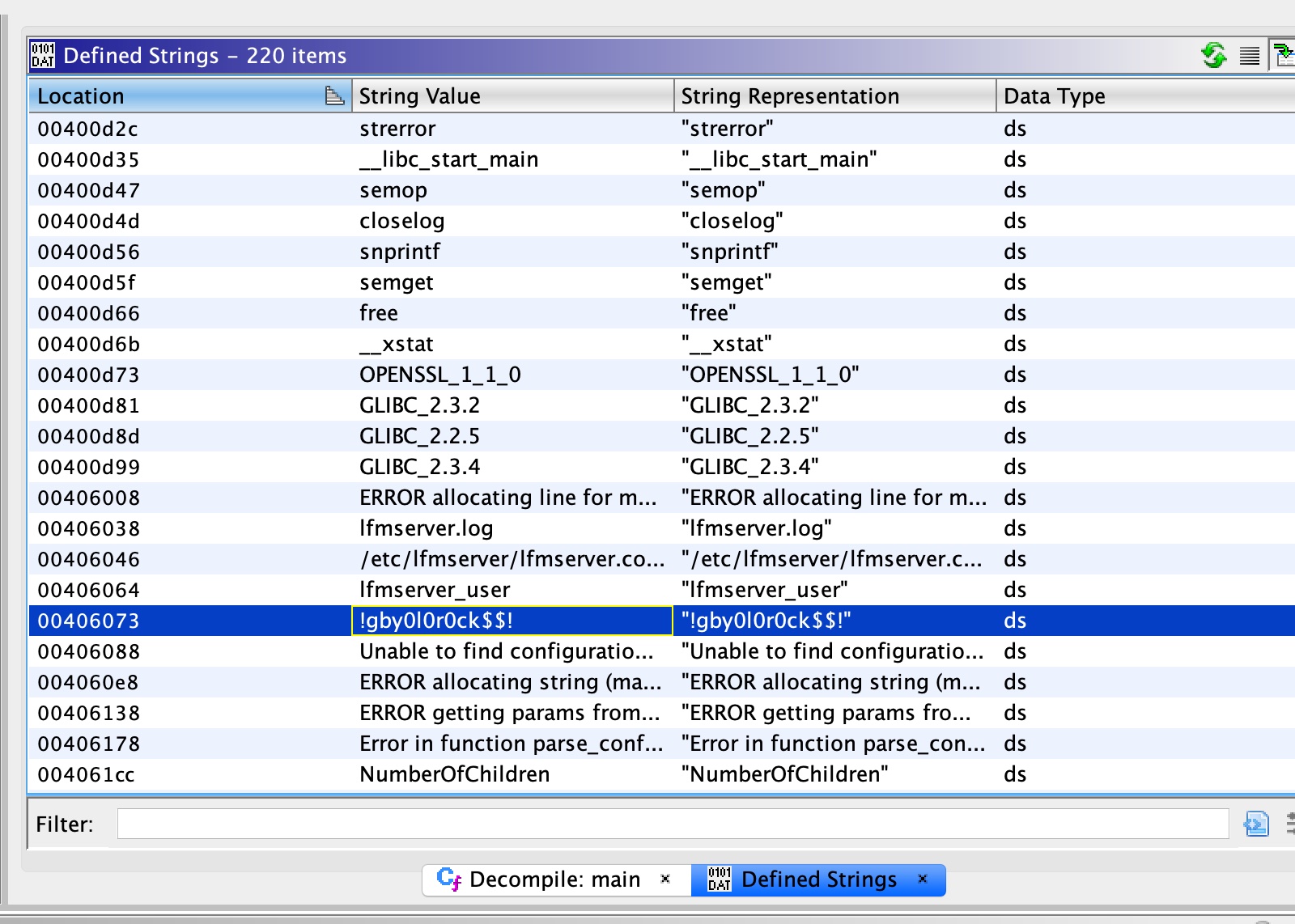Screen dimensions: 1295x924
Task: Select the ERROR getting params from... string
Action: pyautogui.click(x=512, y=713)
